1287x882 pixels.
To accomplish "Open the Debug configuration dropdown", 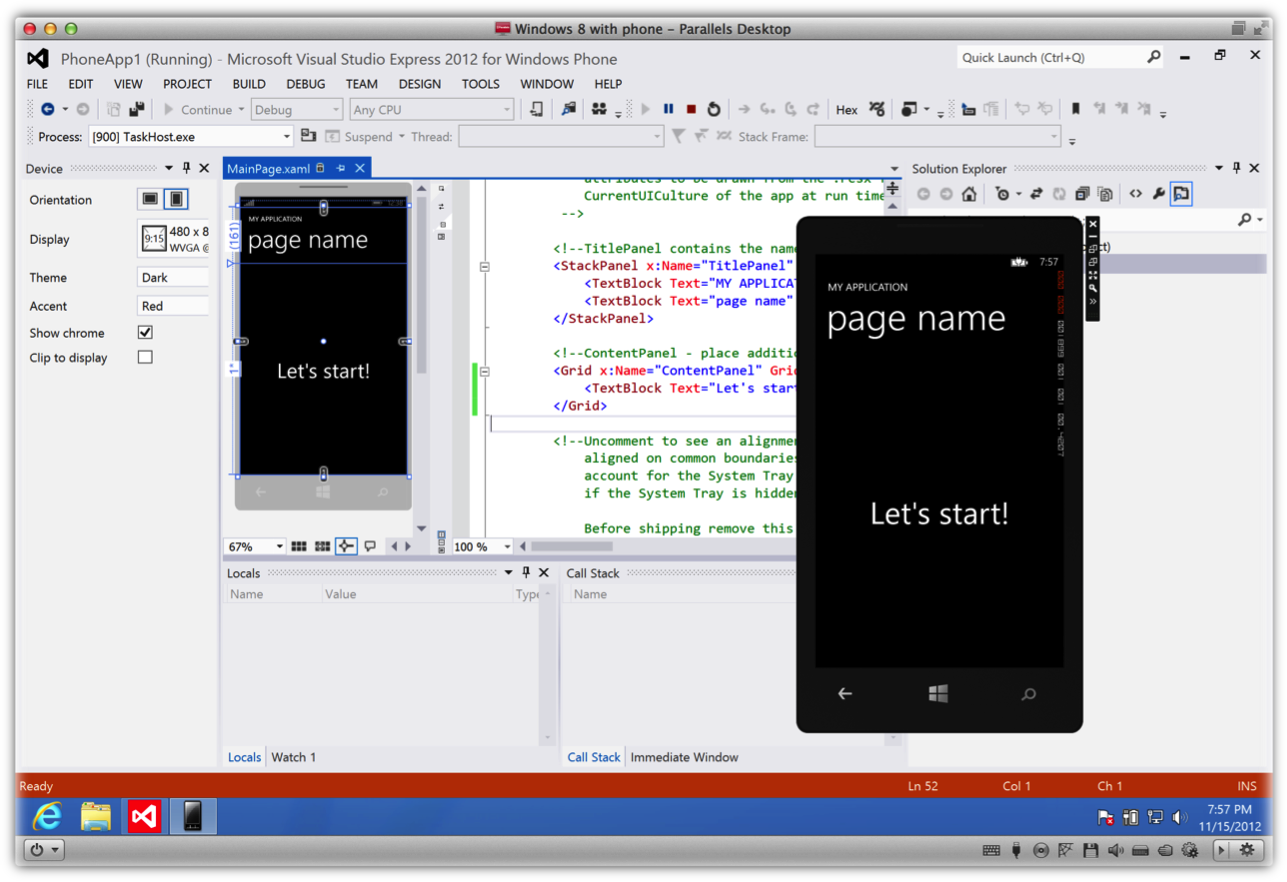I will tap(296, 110).
